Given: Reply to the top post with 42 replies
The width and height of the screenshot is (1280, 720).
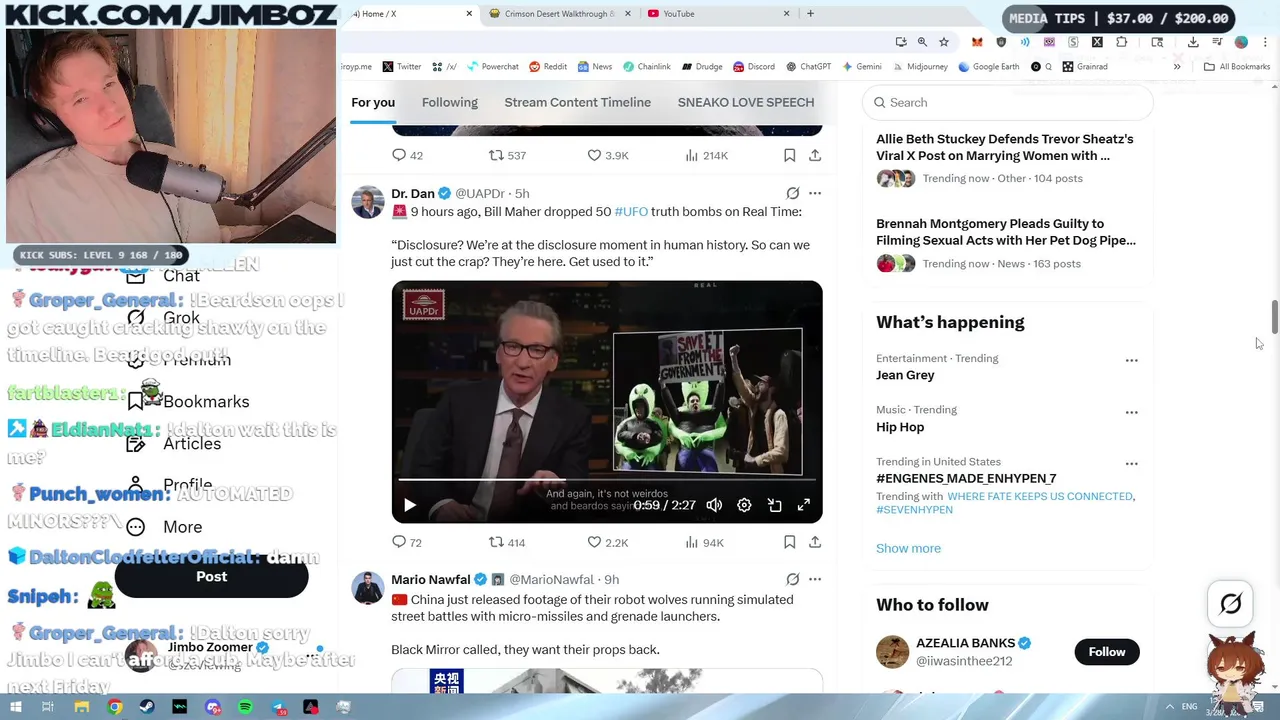Looking at the screenshot, I should (406, 155).
